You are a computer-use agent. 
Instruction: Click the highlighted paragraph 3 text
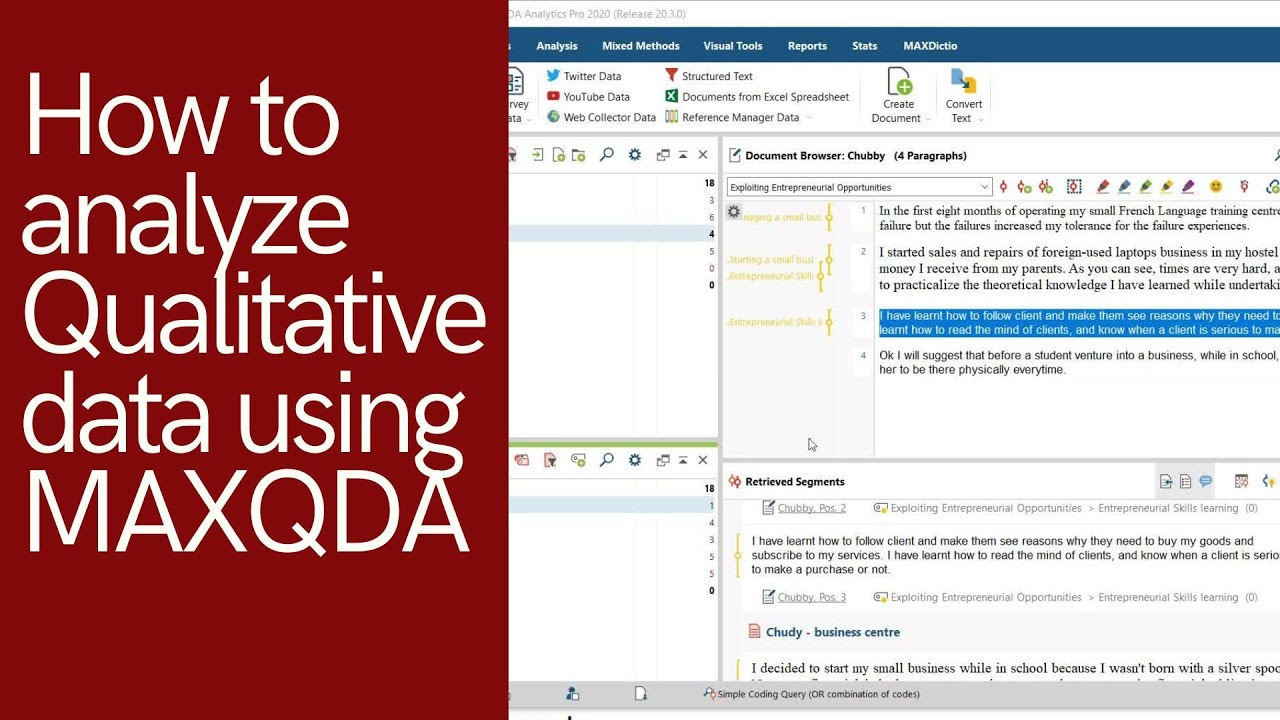[1079, 322]
